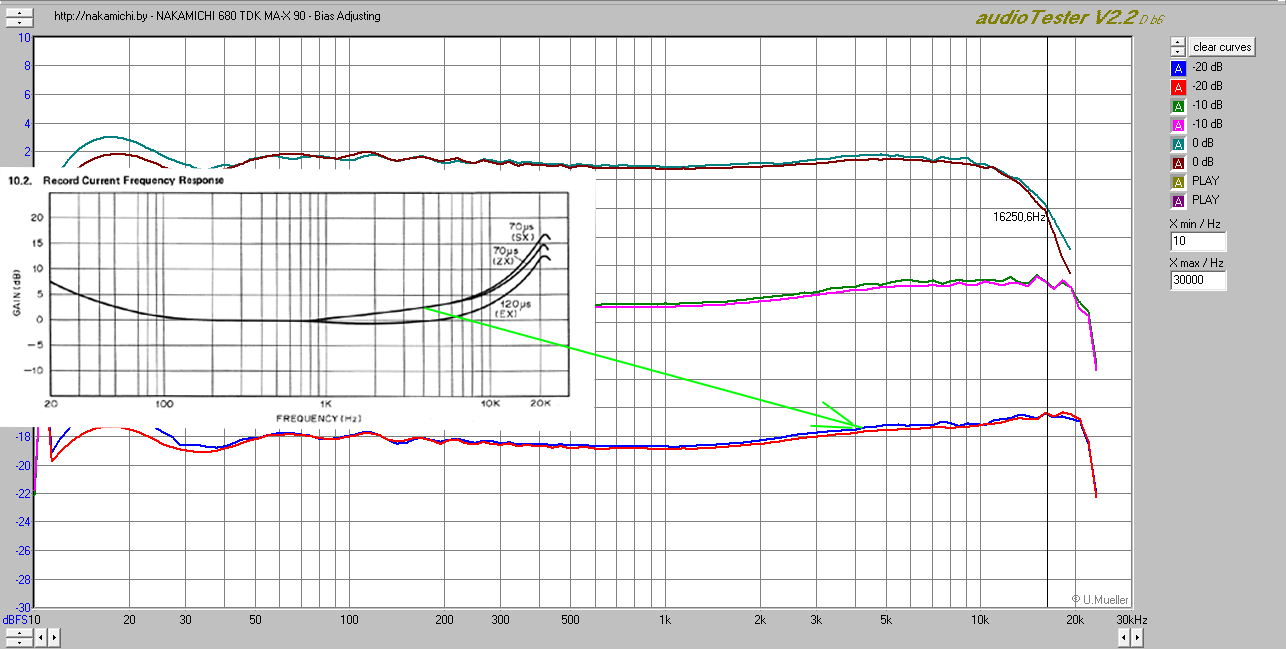
Task: Click the blue -20 dB curve button
Action: (1178, 68)
